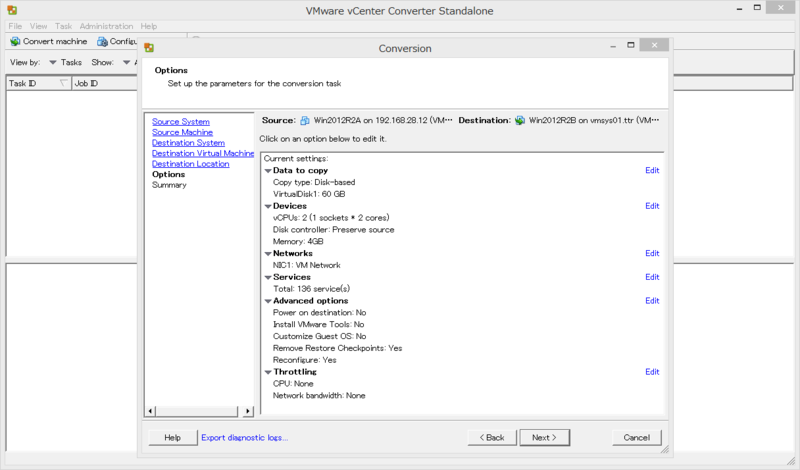Click 'Customize Guest OS: No' row

click(x=319, y=336)
